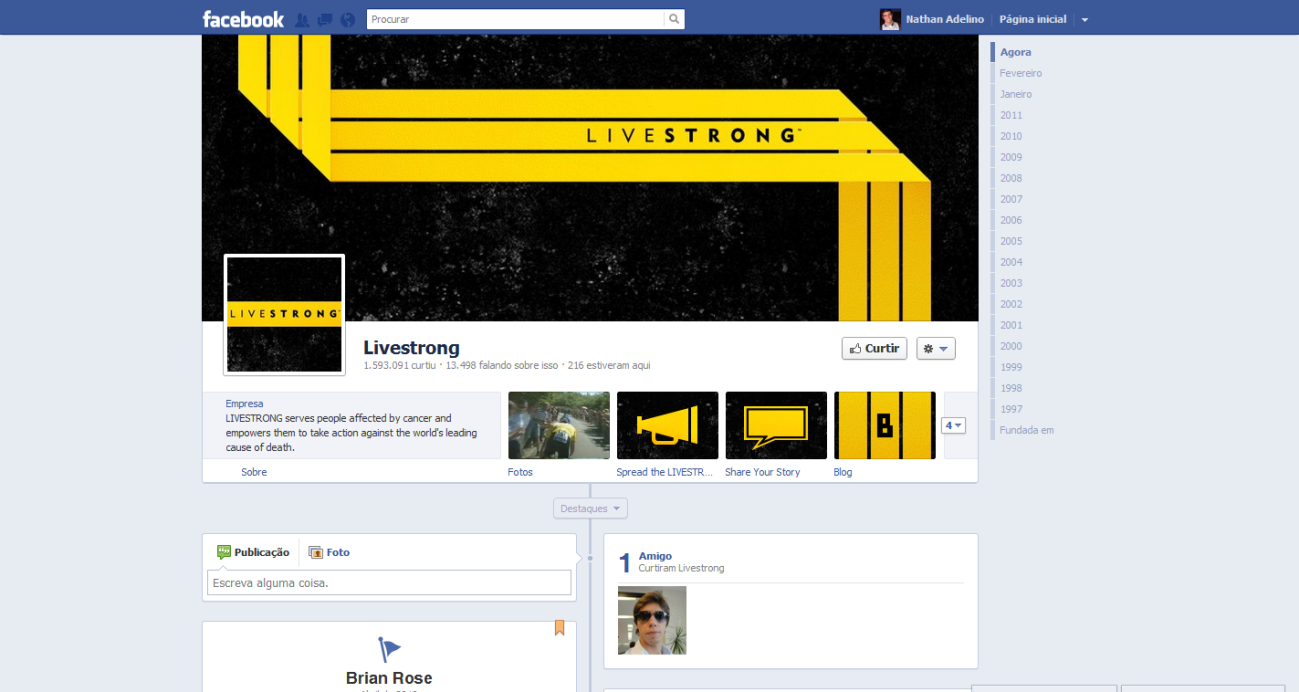Click the Livestrong page name
The width and height of the screenshot is (1299, 692).
411,347
